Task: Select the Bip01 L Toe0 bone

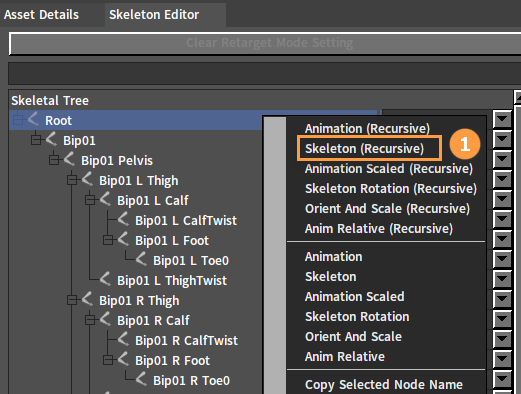Action: pos(191,261)
